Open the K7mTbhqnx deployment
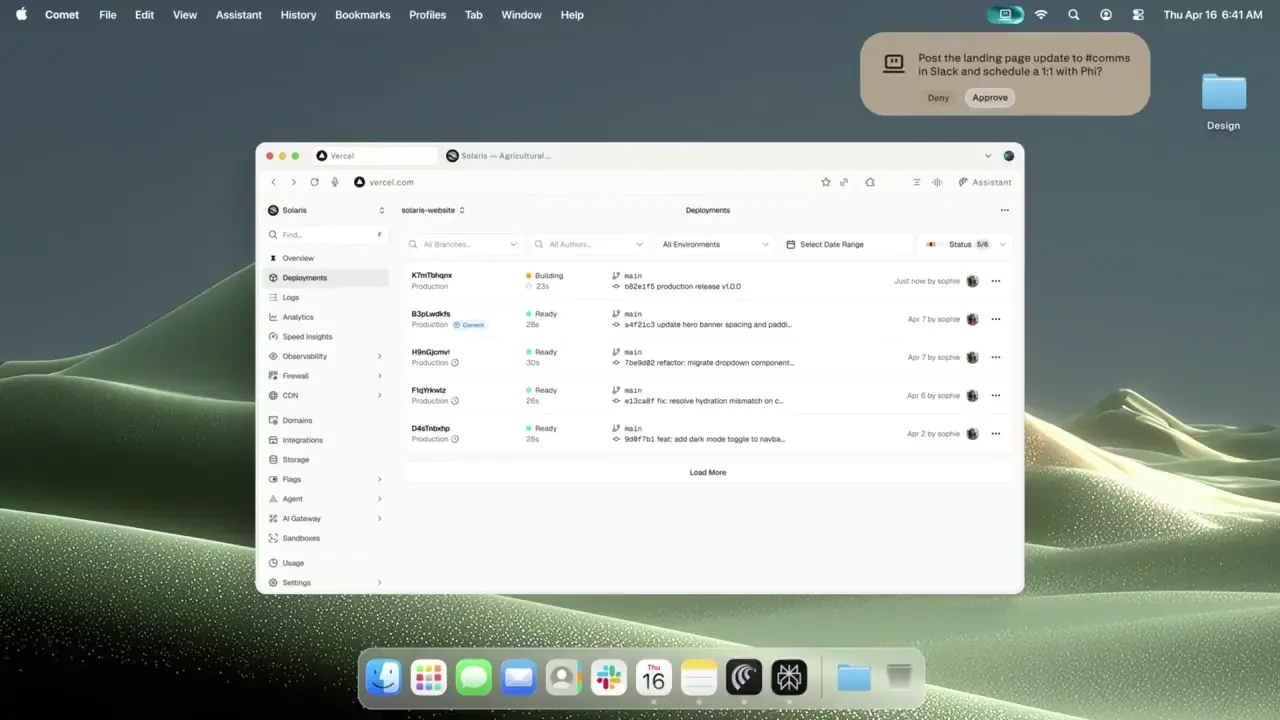The height and width of the screenshot is (720, 1280). click(x=432, y=275)
